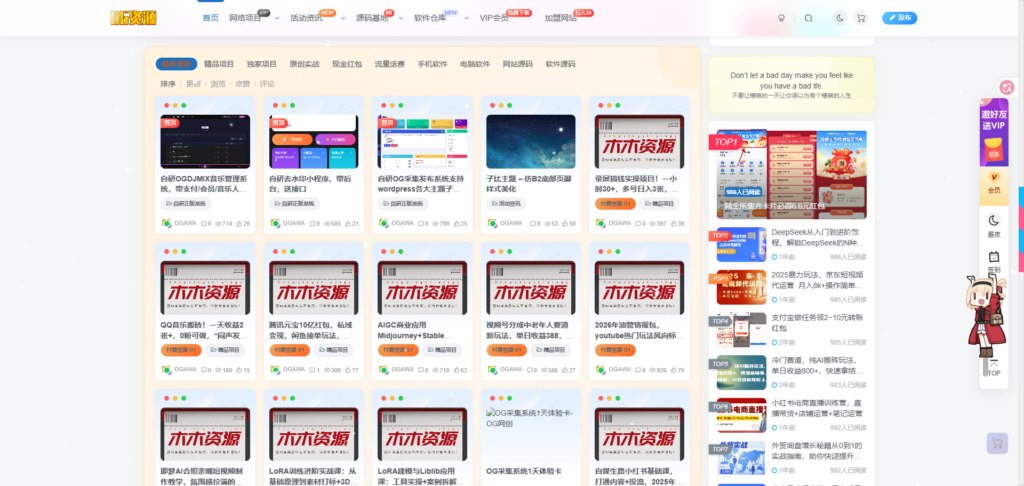1024x486 pixels.
Task: Expand the 网络项目 dropdown menu
Action: 248,18
